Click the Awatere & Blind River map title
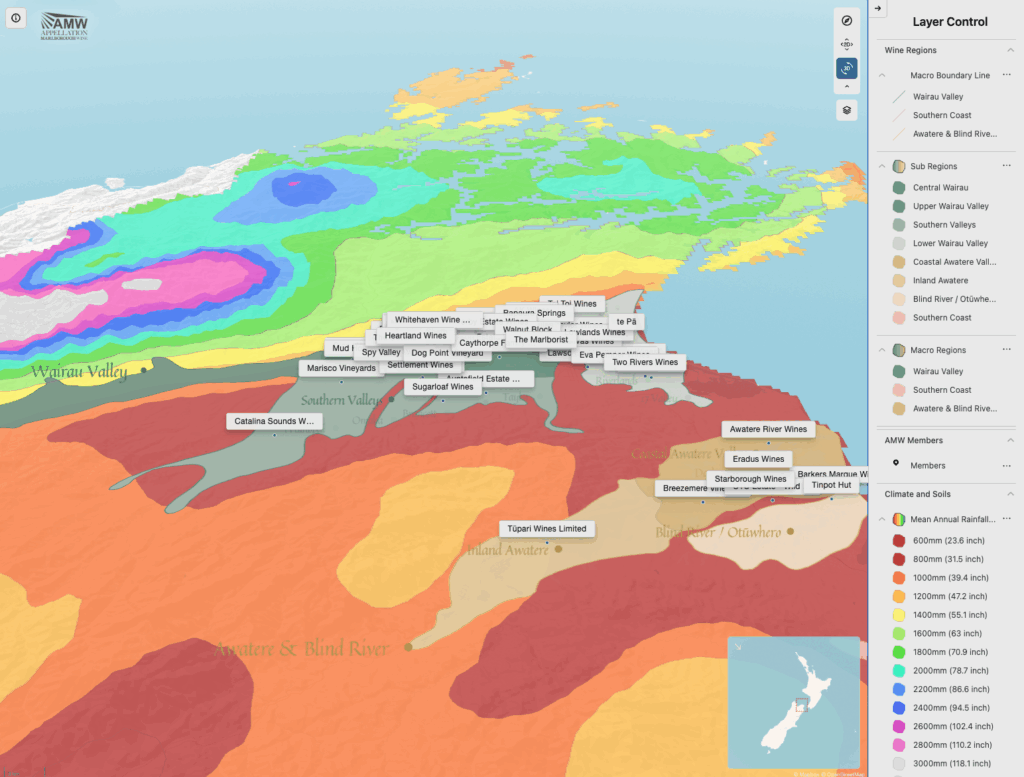 coord(302,649)
